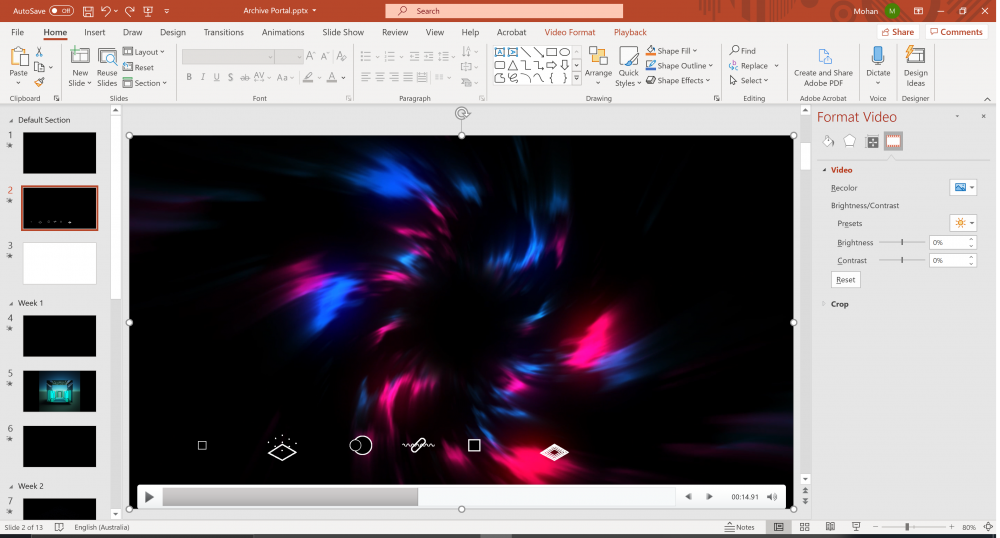Open the Recolor dropdown
Screen dimensions: 1000x538
[962, 188]
